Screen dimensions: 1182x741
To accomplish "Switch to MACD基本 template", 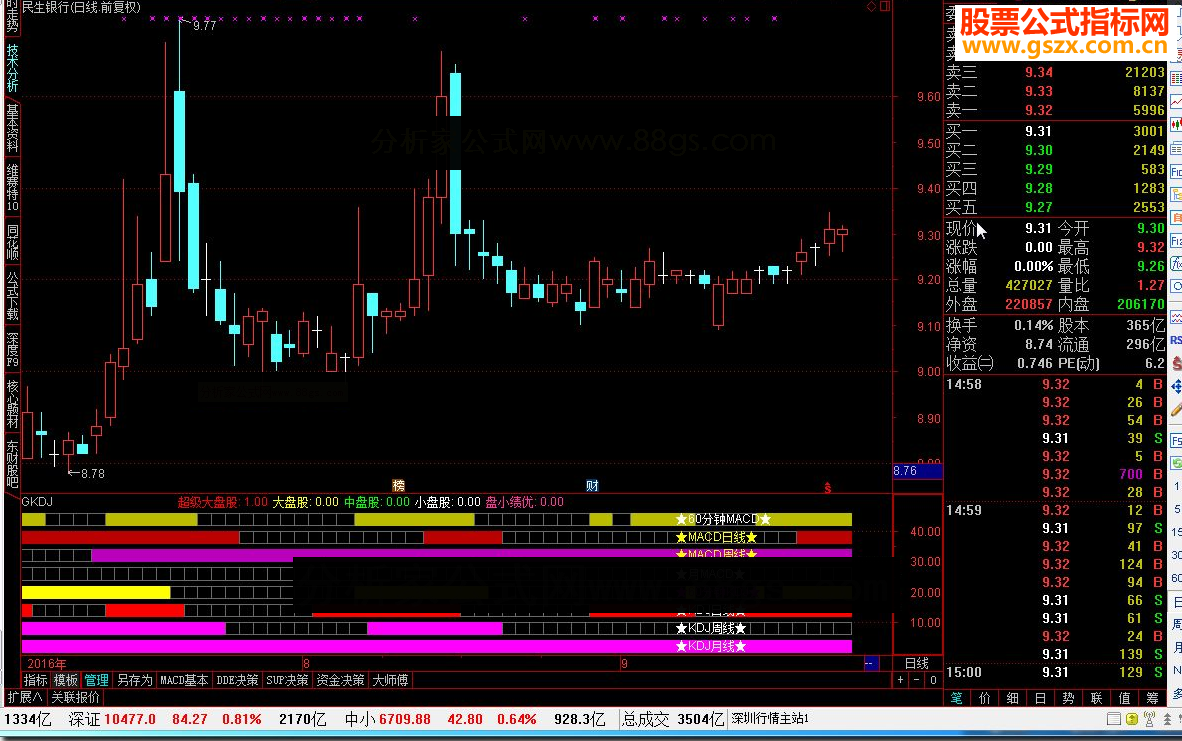I will point(184,680).
